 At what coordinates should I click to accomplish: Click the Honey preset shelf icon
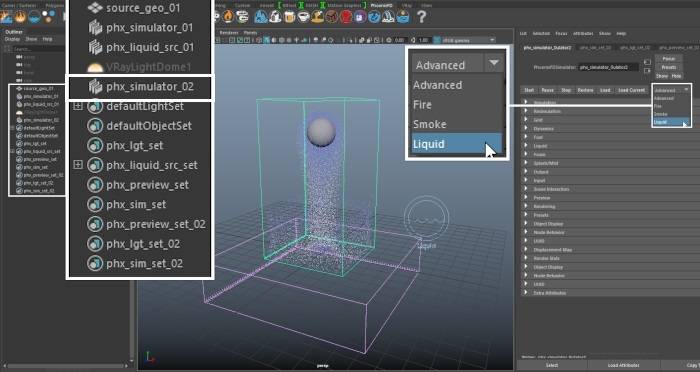coord(318,17)
